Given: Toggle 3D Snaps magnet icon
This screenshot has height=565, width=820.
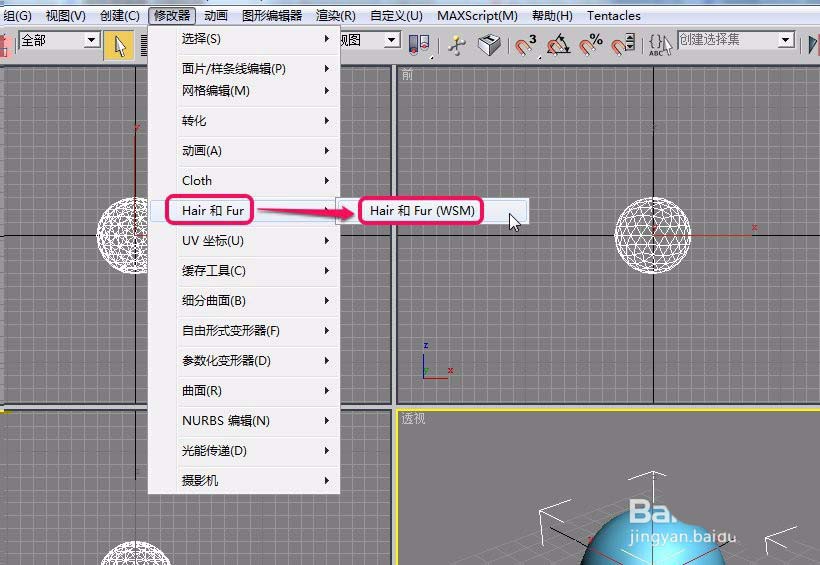Looking at the screenshot, I should [x=525, y=46].
